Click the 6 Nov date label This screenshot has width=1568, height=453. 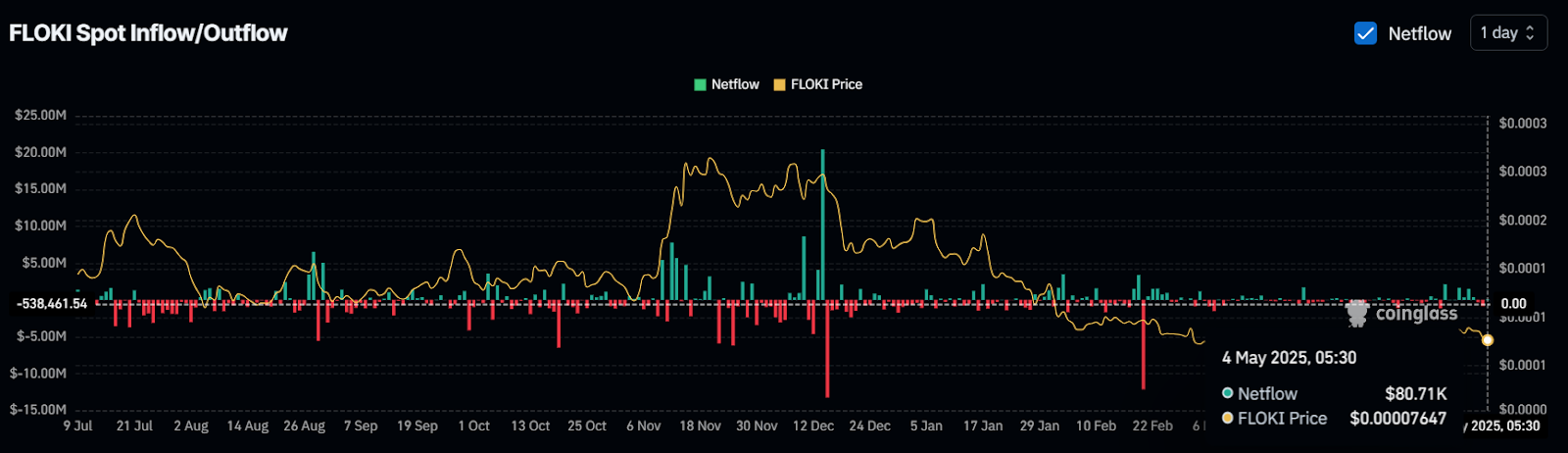coord(644,426)
